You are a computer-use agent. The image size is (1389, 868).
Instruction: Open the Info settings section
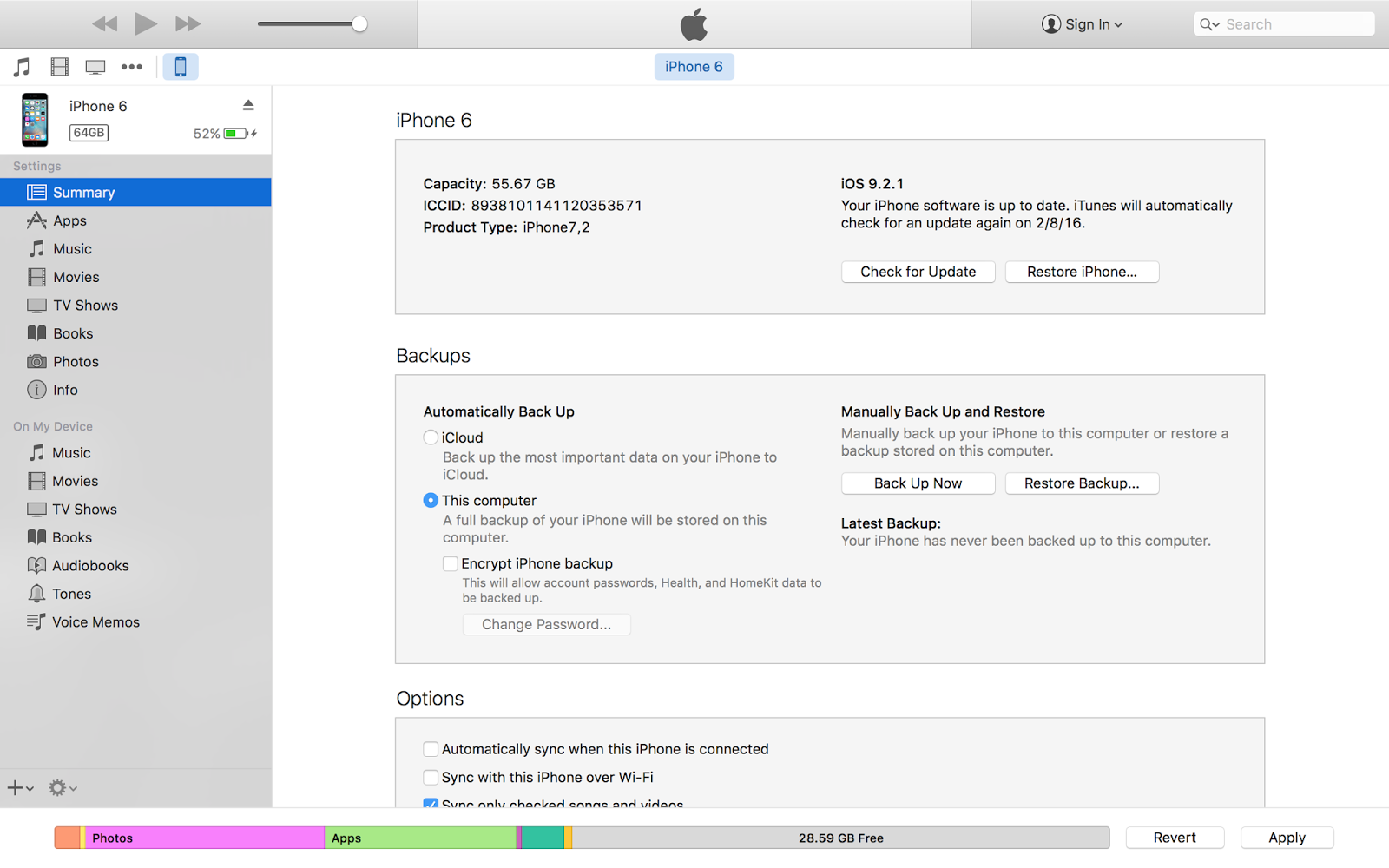coord(135,390)
